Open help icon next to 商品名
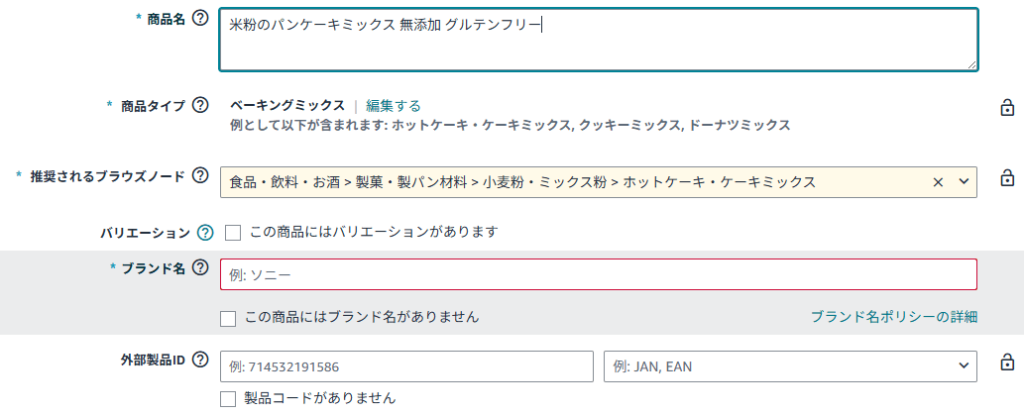The height and width of the screenshot is (414, 1024). (201, 19)
